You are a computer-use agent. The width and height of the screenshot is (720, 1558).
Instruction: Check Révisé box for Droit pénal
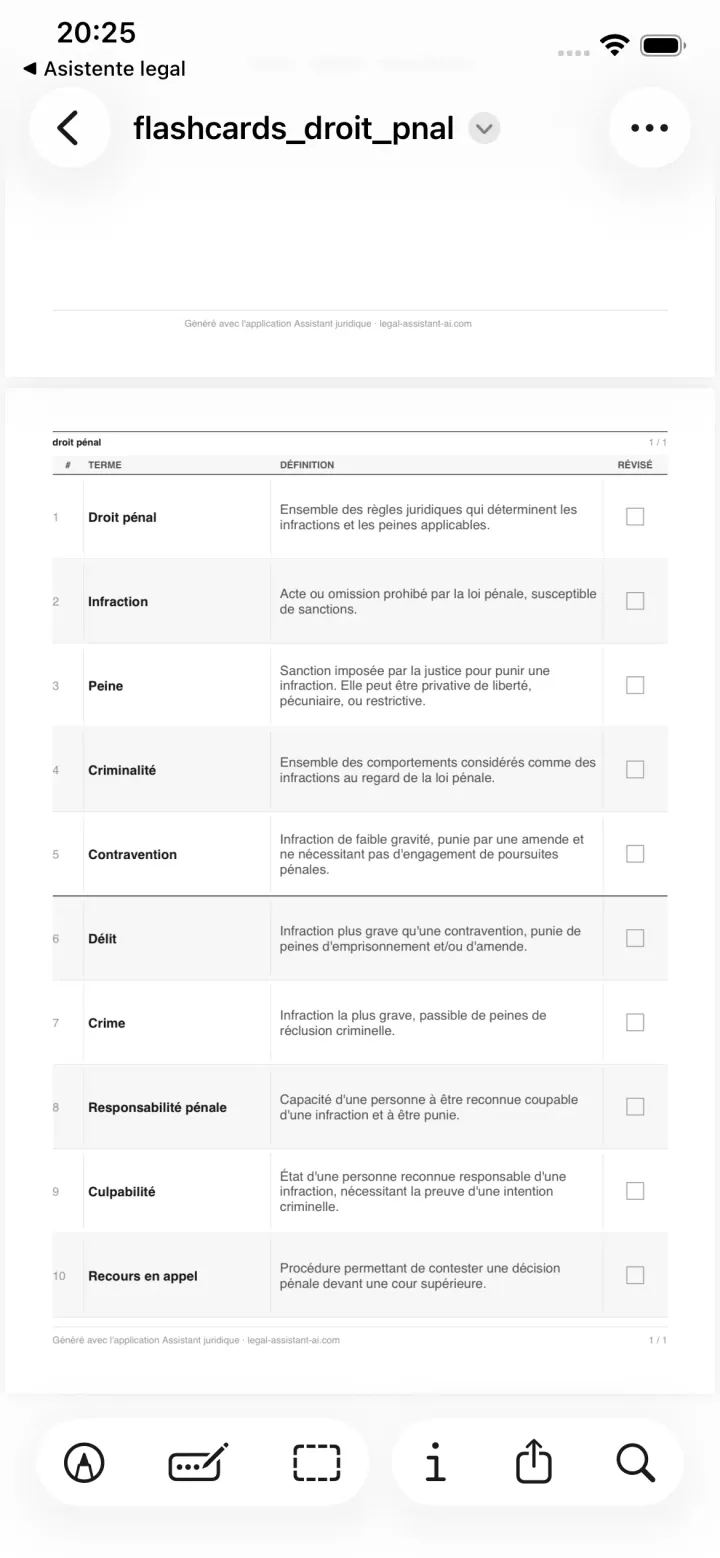[x=635, y=517]
